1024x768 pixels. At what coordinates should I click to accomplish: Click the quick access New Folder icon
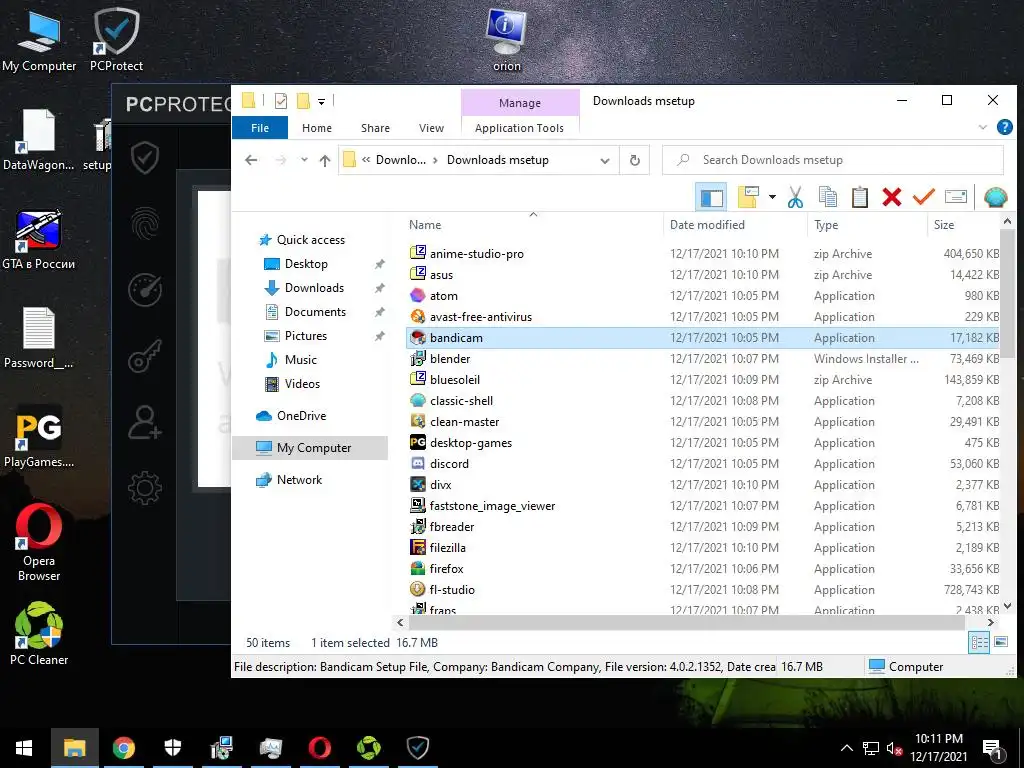(x=303, y=101)
